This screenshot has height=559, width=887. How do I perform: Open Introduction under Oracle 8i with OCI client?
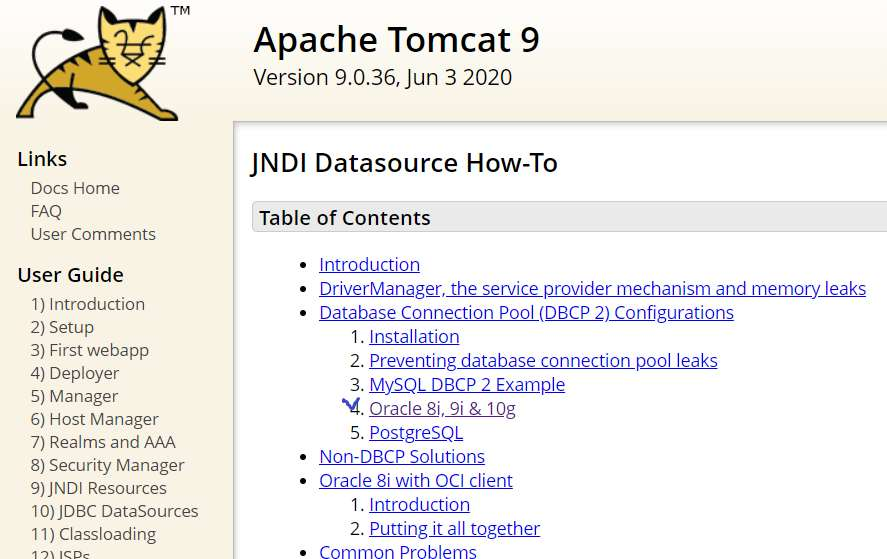419,505
